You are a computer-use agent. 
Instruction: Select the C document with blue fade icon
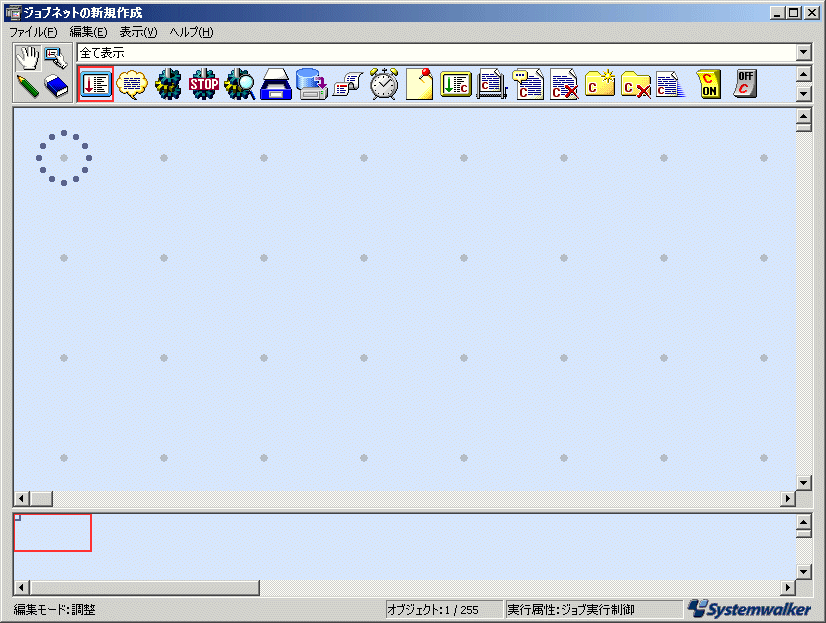(x=671, y=84)
